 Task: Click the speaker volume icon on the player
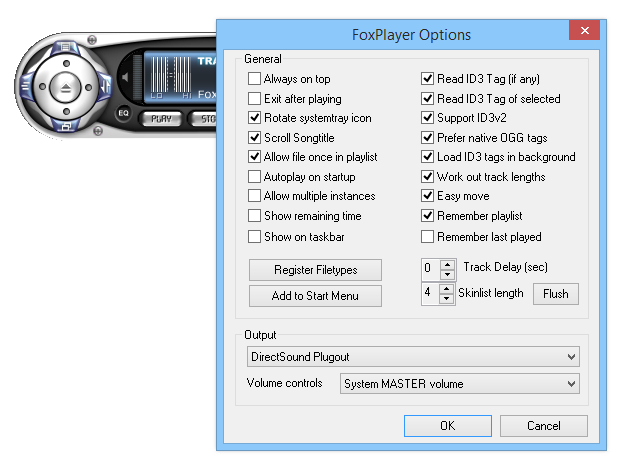coord(124,77)
